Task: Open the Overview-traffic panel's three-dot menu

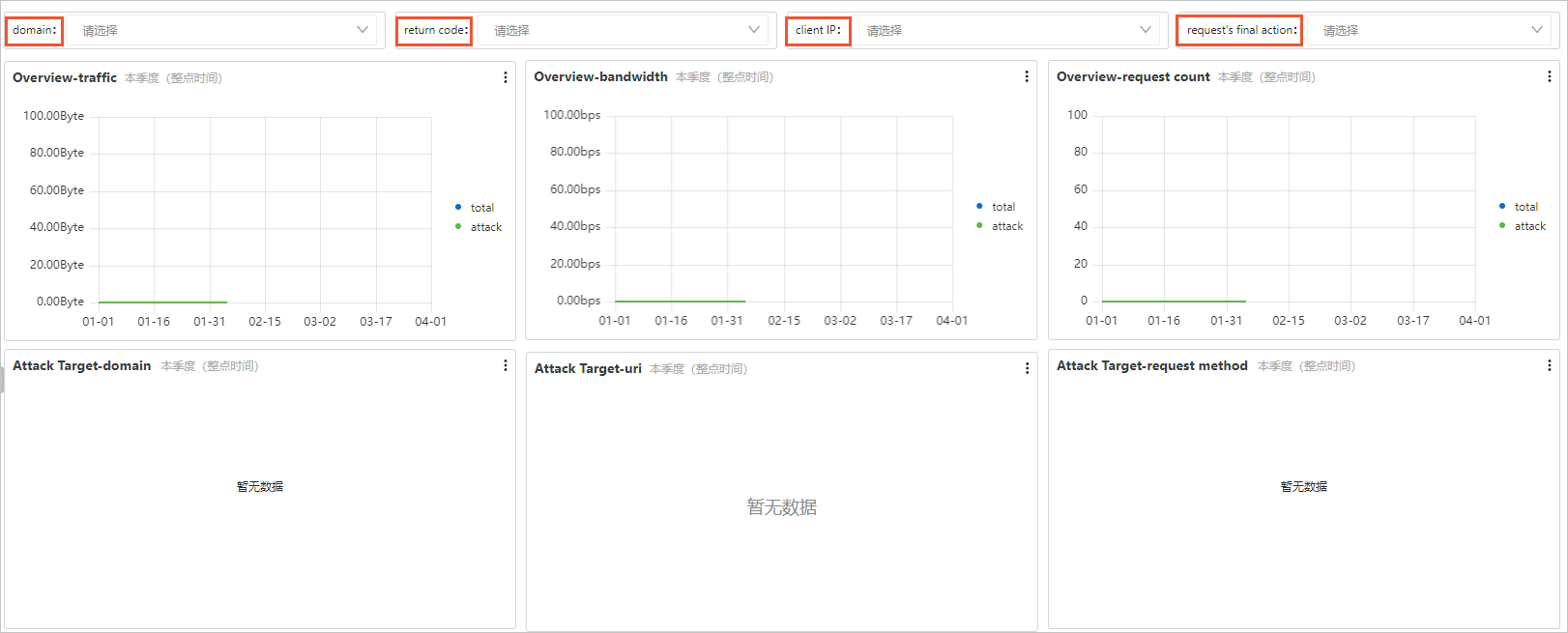Action: coord(506,77)
